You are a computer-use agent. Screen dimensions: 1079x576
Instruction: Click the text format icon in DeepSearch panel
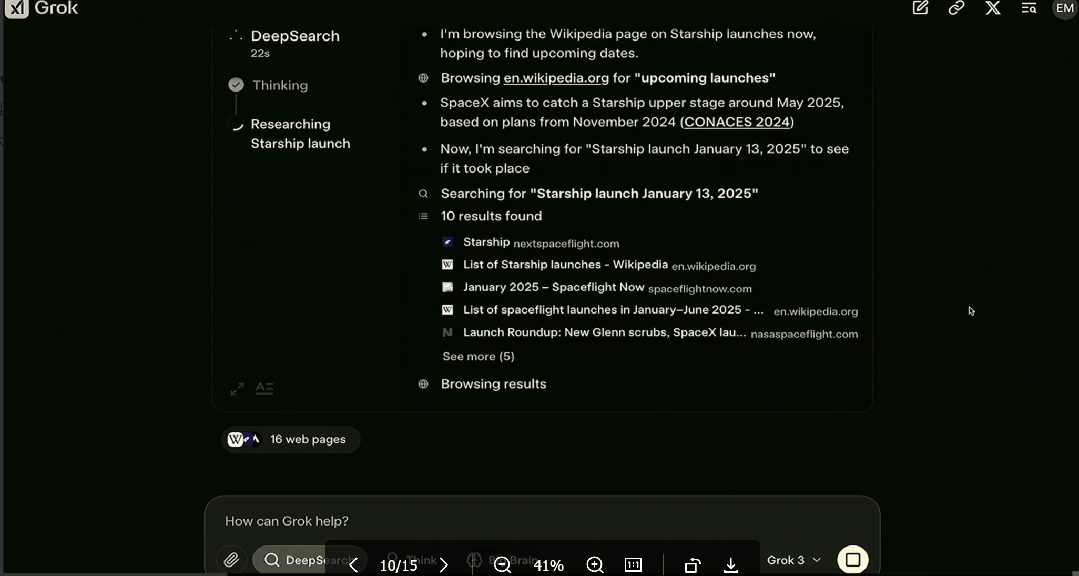(264, 389)
